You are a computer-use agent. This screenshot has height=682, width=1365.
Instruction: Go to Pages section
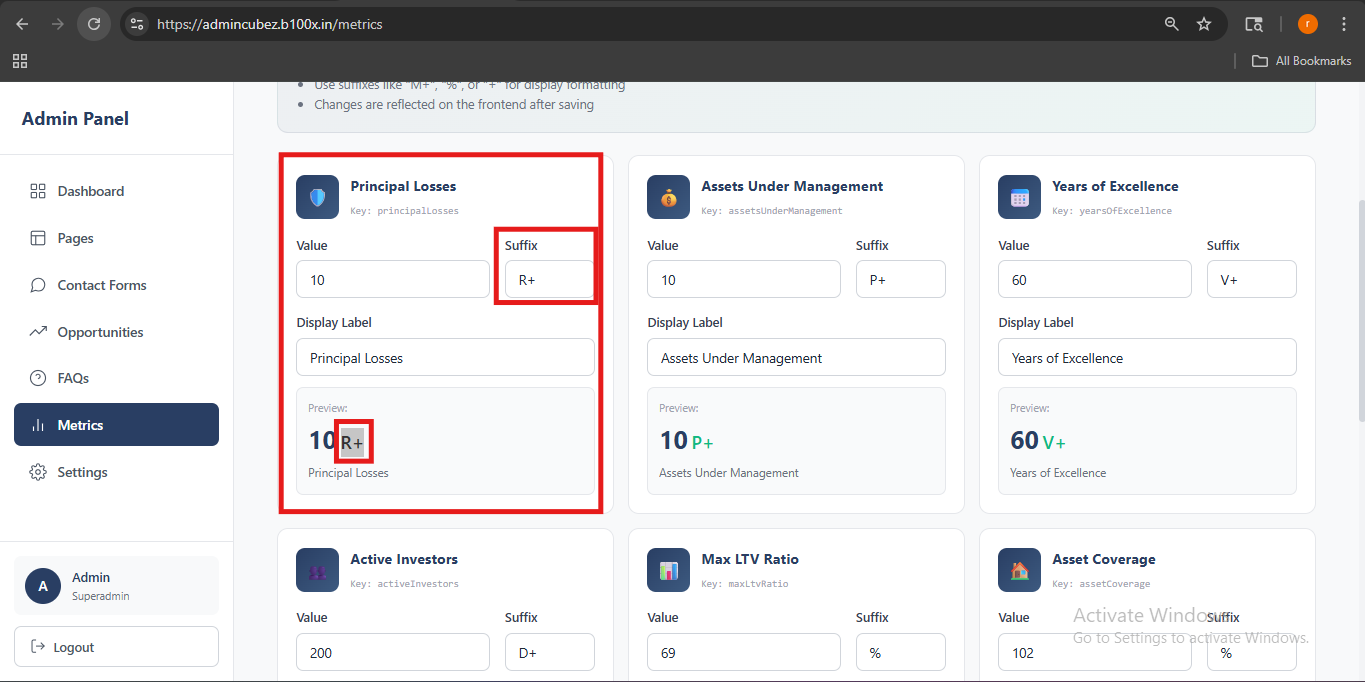click(x=116, y=238)
